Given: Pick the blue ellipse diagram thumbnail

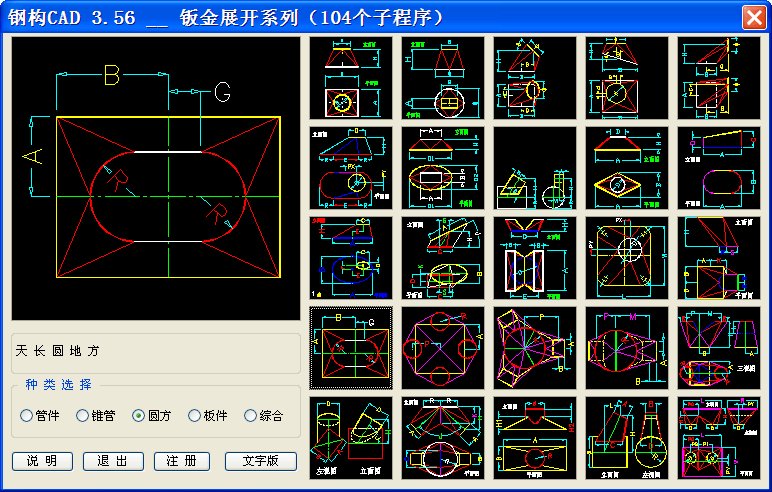Looking at the screenshot, I should (350, 257).
